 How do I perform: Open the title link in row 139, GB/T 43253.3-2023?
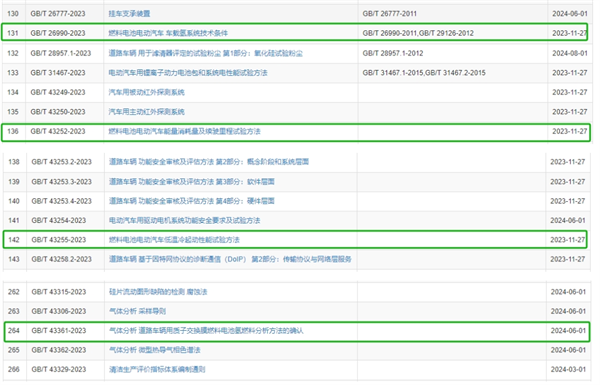coord(191,182)
